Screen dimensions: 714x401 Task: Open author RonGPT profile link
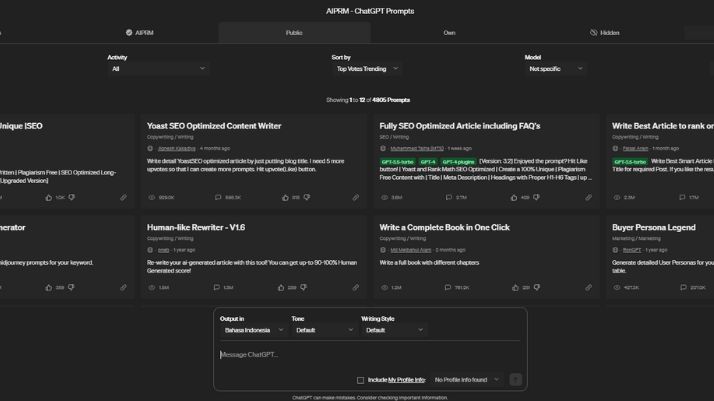tap(632, 250)
